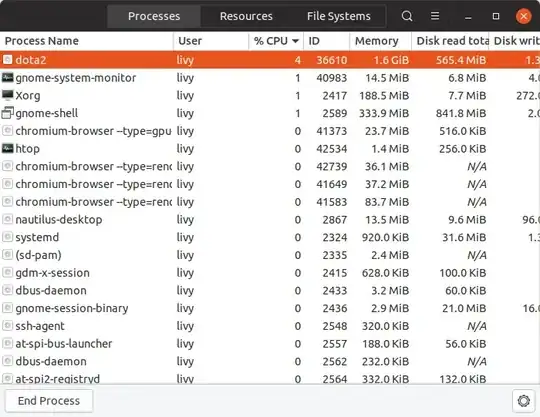Image resolution: width=540 pixels, height=417 pixels.
Task: Click process ID 36610
Action: click(331, 60)
